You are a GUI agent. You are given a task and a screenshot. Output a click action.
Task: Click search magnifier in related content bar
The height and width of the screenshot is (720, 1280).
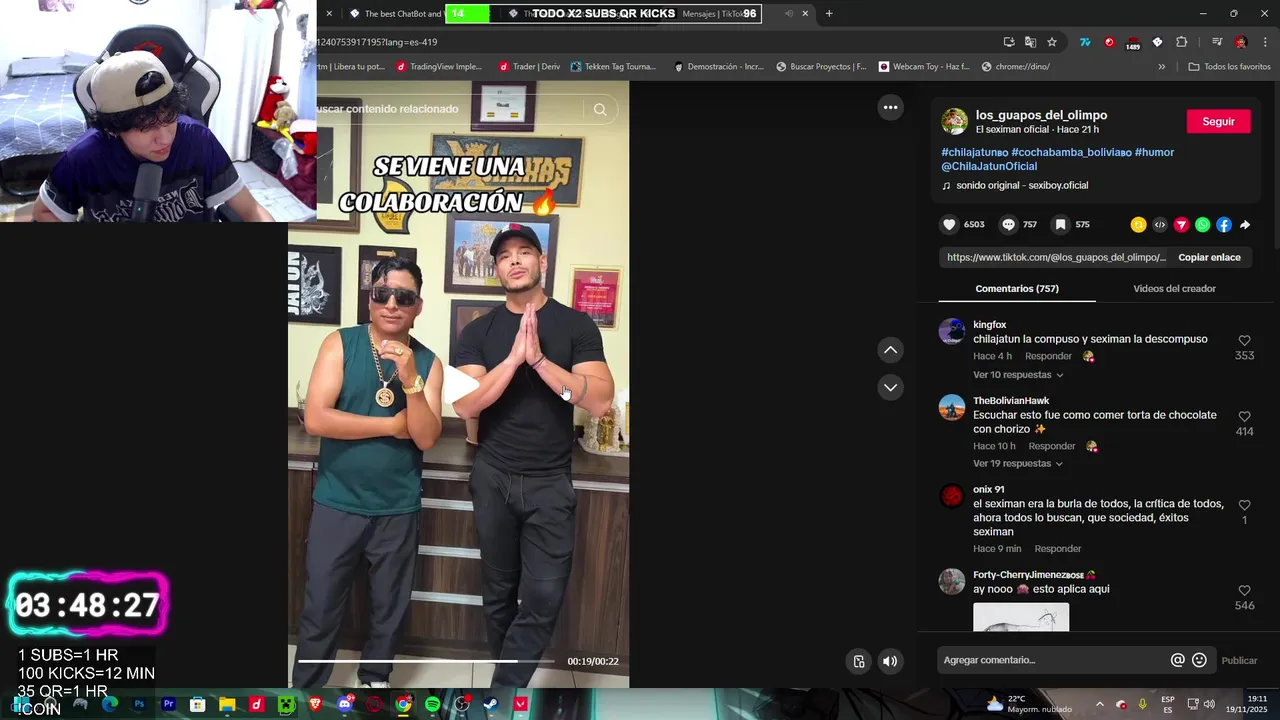point(600,109)
